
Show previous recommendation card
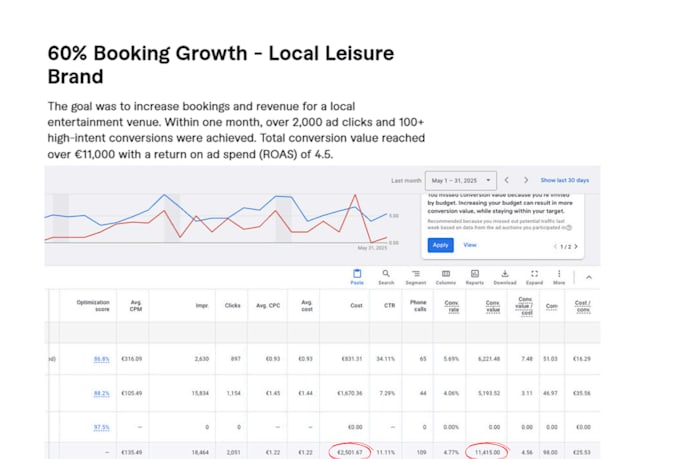[555, 246]
